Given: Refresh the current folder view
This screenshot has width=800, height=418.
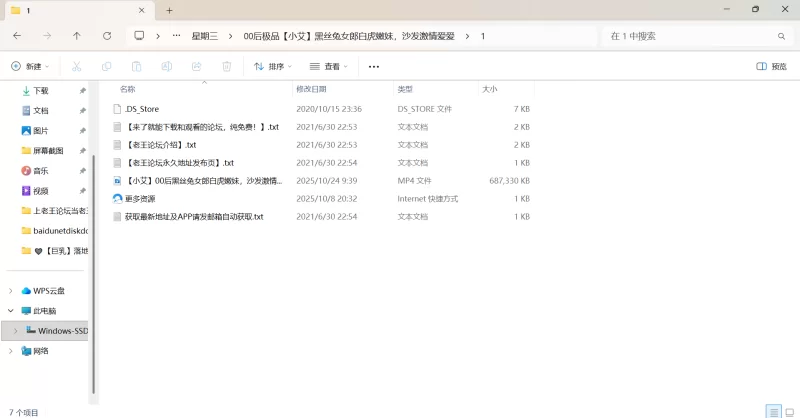Looking at the screenshot, I should pyautogui.click(x=107, y=36).
